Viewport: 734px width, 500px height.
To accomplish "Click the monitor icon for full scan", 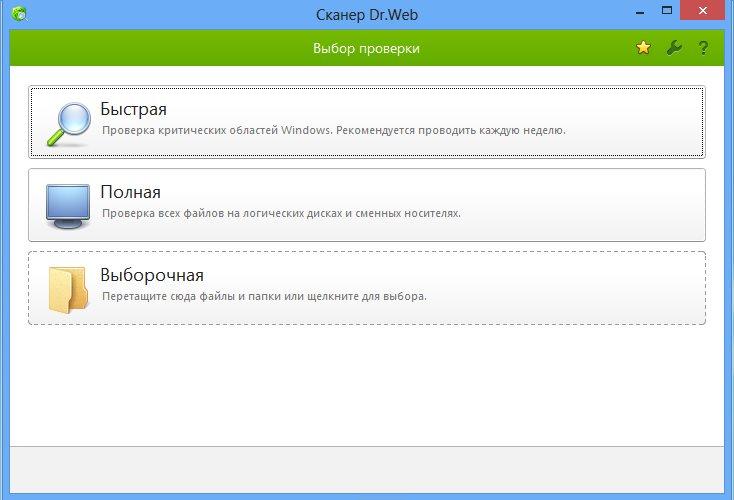I will (x=68, y=206).
